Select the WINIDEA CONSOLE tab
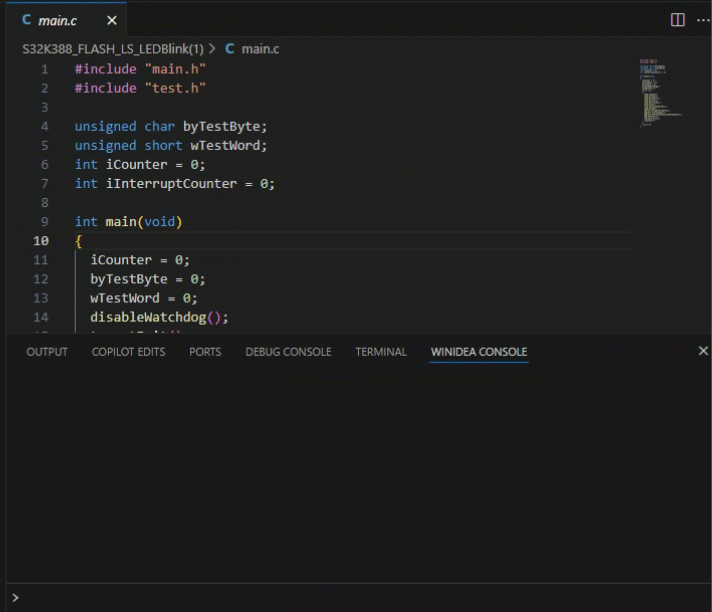 (478, 352)
